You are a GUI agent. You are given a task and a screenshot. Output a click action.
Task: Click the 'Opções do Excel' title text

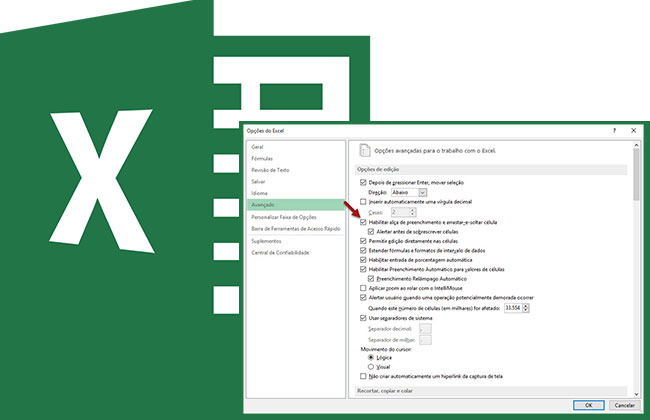[x=265, y=131]
